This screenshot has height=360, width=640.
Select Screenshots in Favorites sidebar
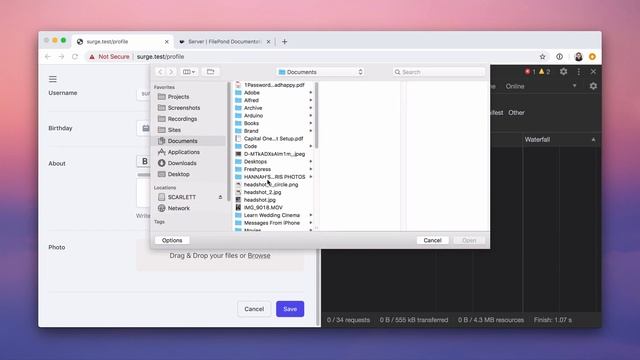(x=184, y=108)
